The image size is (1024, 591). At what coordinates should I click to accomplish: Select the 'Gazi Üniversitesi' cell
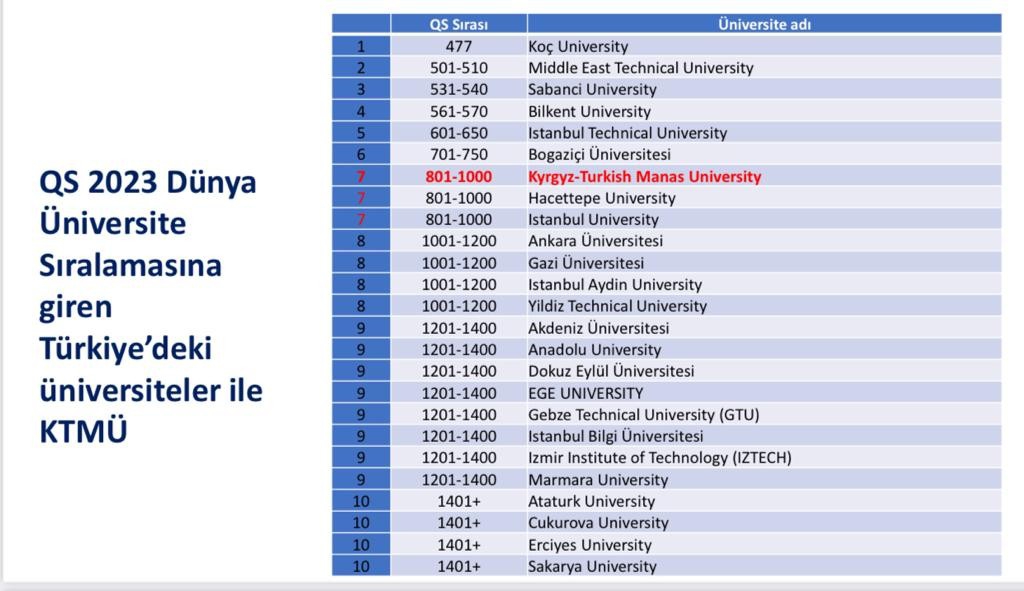coord(764,263)
